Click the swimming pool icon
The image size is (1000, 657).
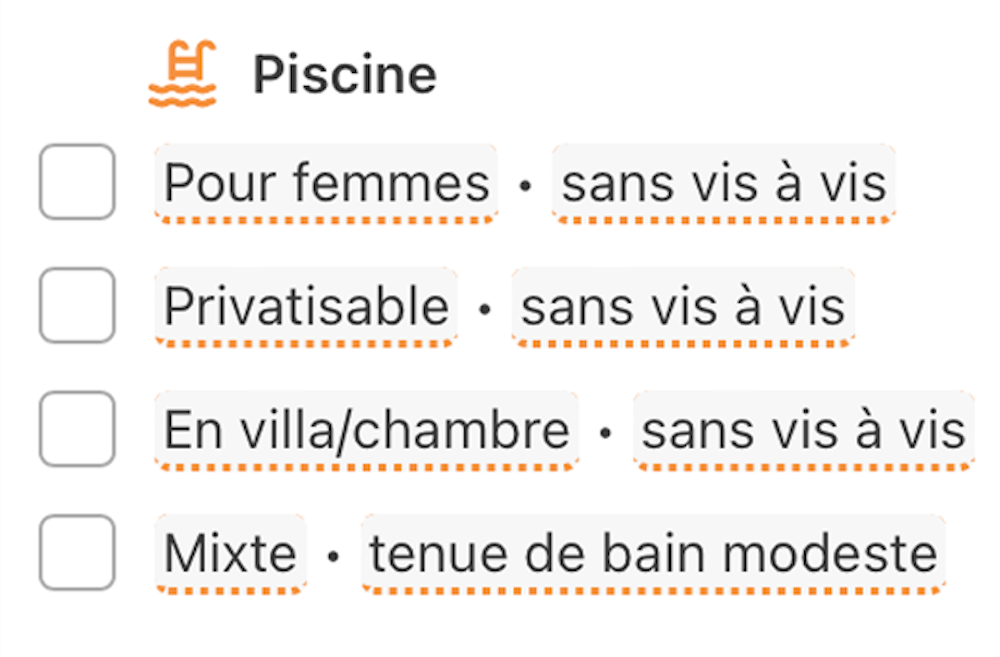pos(182,75)
